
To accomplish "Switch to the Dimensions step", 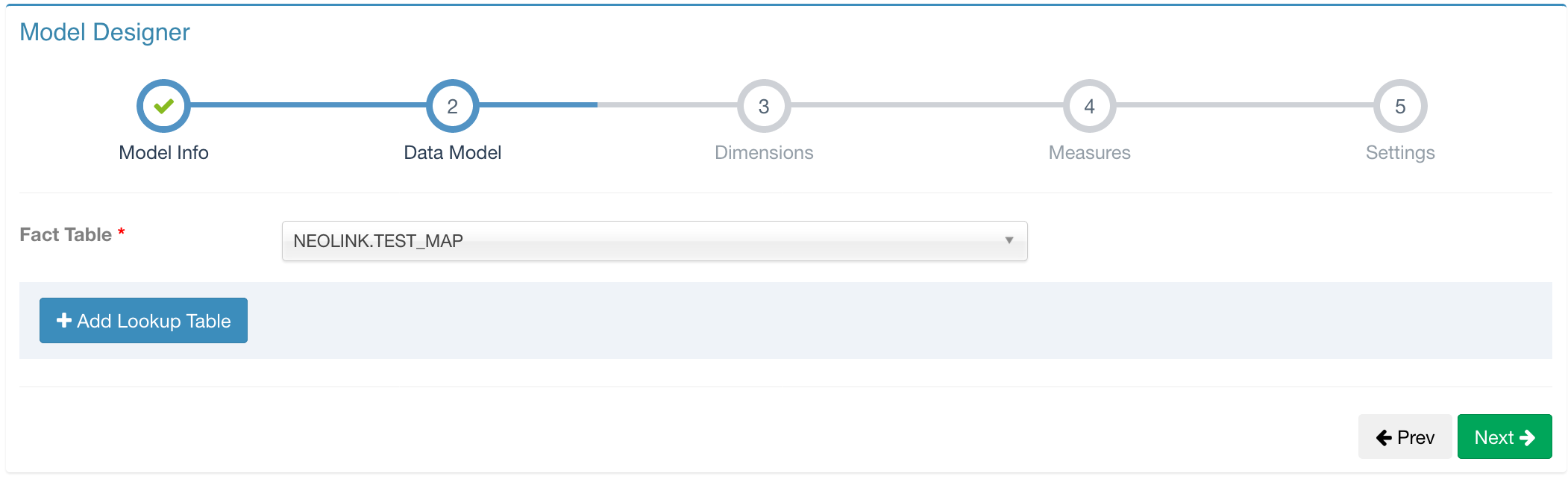I will coord(763,152).
